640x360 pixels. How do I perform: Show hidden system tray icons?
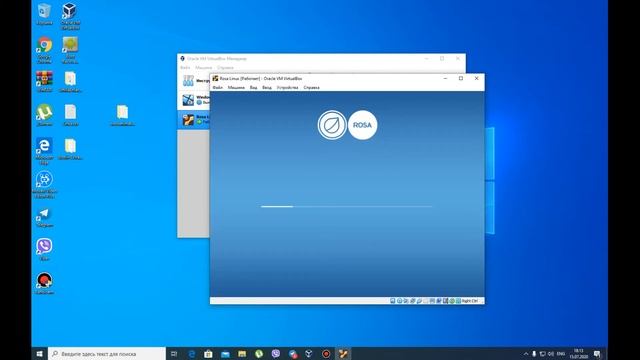pyautogui.click(x=526, y=353)
